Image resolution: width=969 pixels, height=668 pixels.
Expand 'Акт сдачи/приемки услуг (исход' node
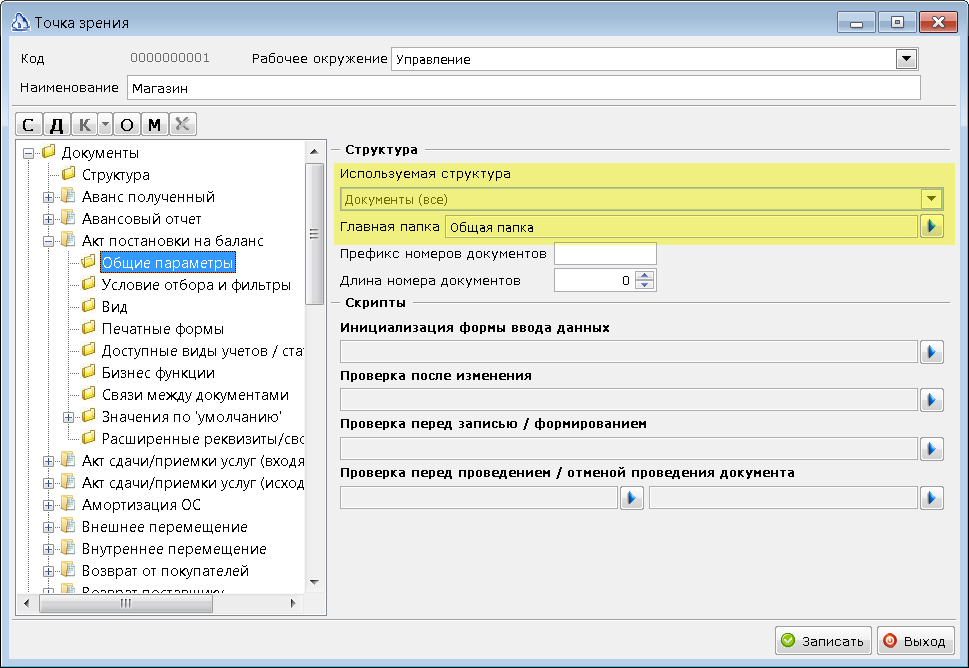[x=48, y=483]
